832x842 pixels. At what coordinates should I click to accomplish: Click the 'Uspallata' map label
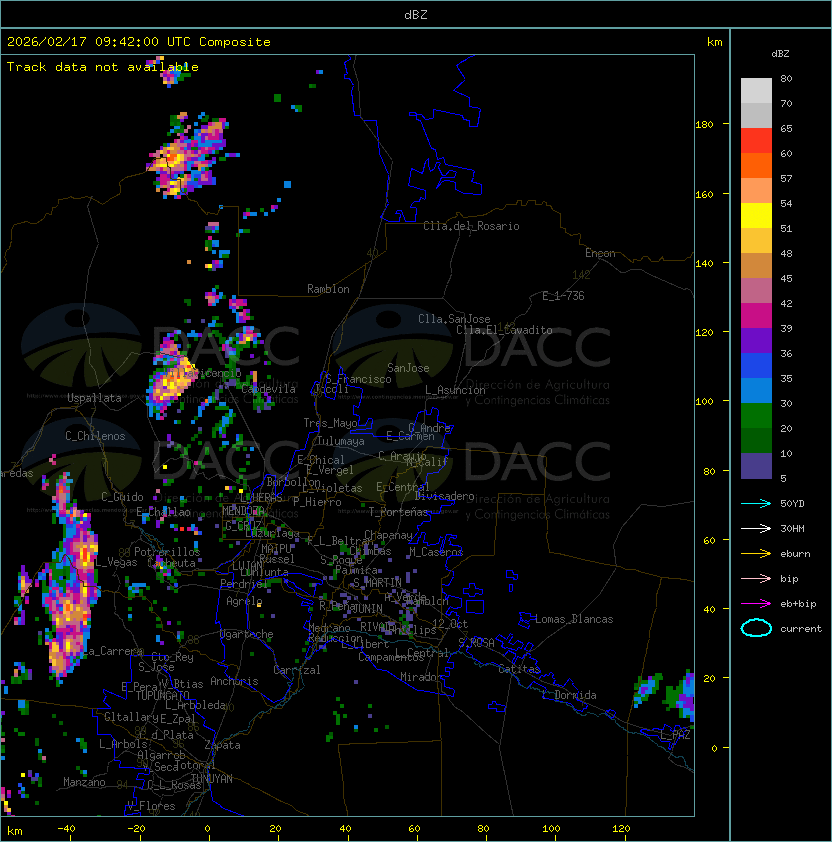point(94,398)
